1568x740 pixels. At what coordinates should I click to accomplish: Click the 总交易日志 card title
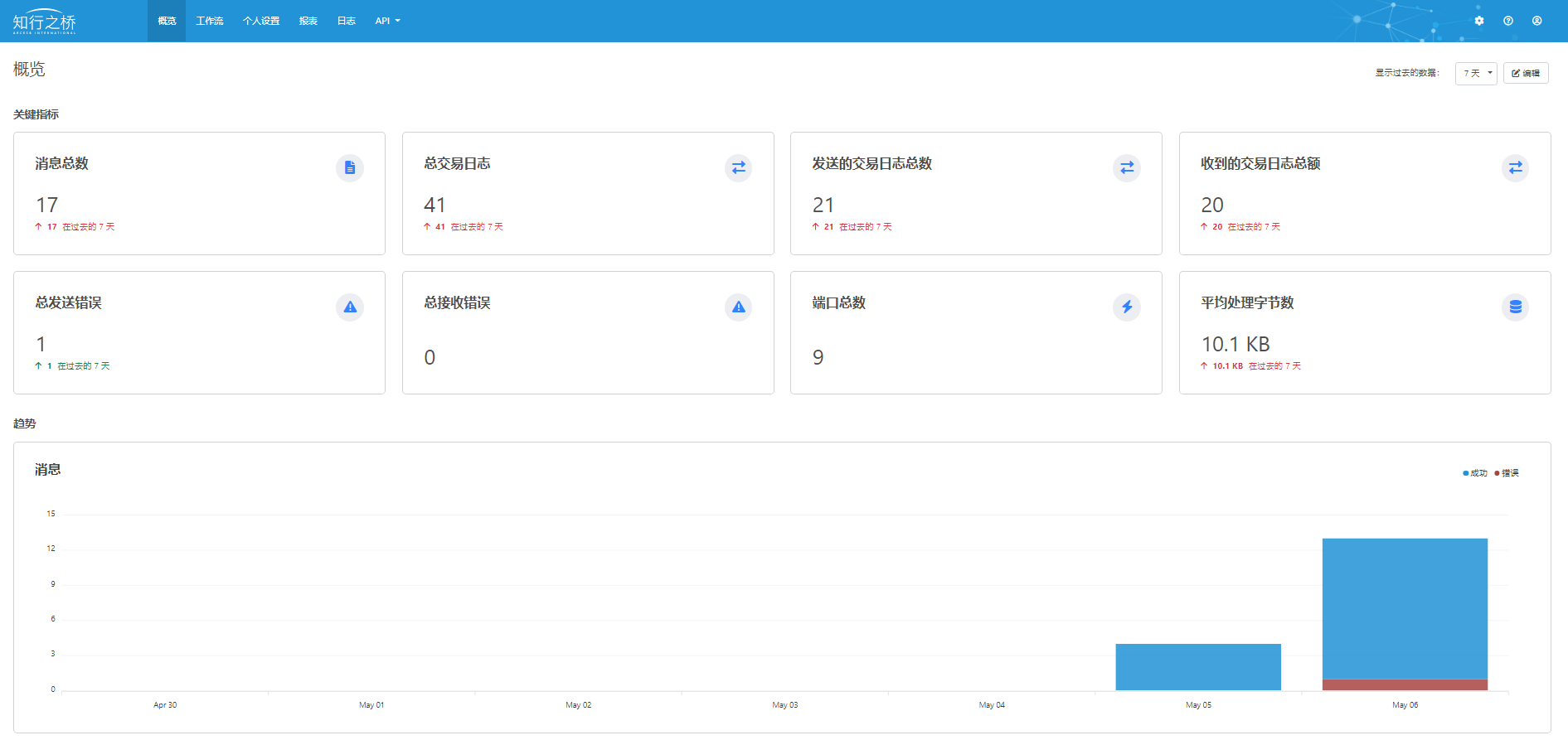tap(457, 164)
